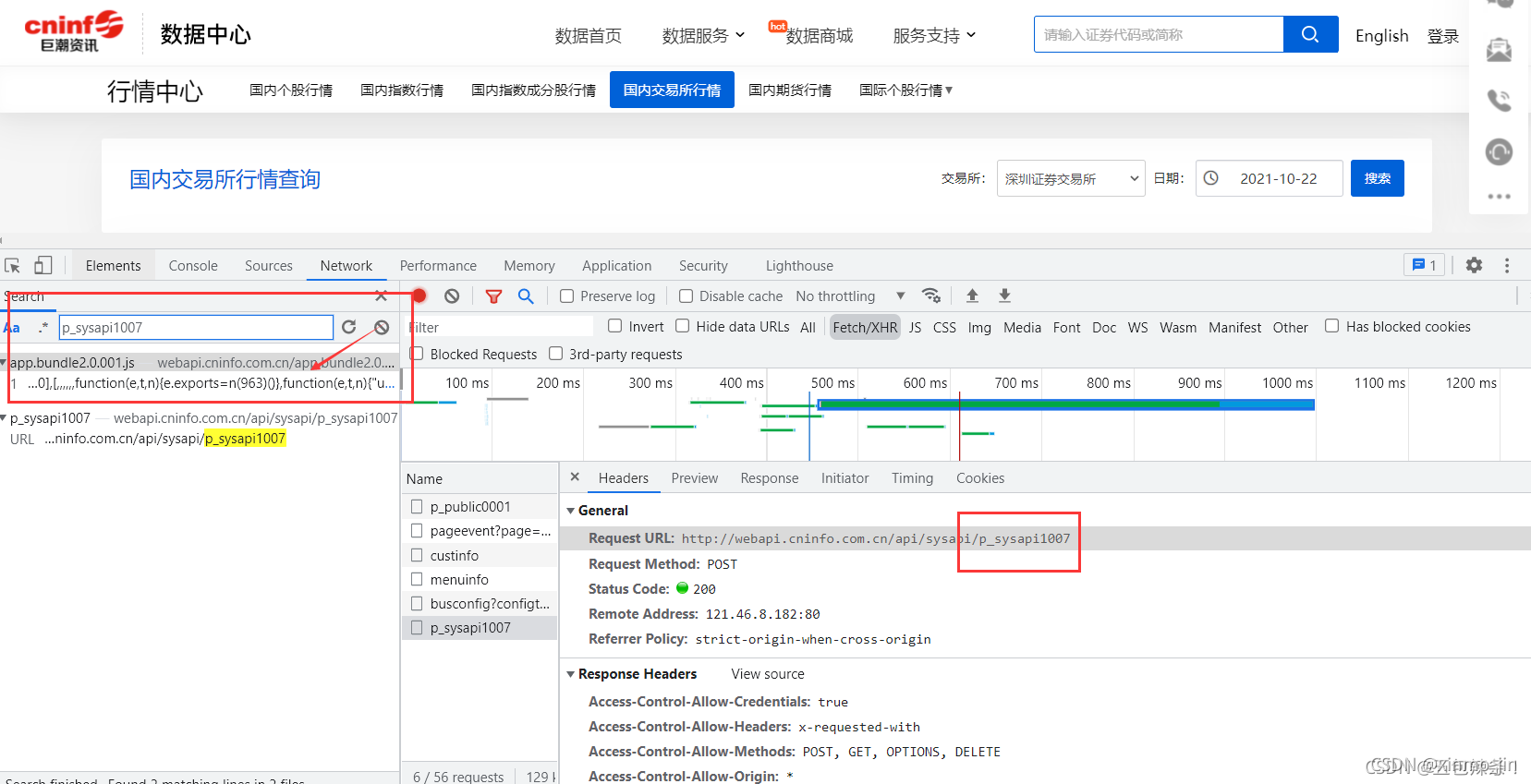Stop recording network log red button
Viewport: 1531px width, 784px height.
tap(419, 296)
